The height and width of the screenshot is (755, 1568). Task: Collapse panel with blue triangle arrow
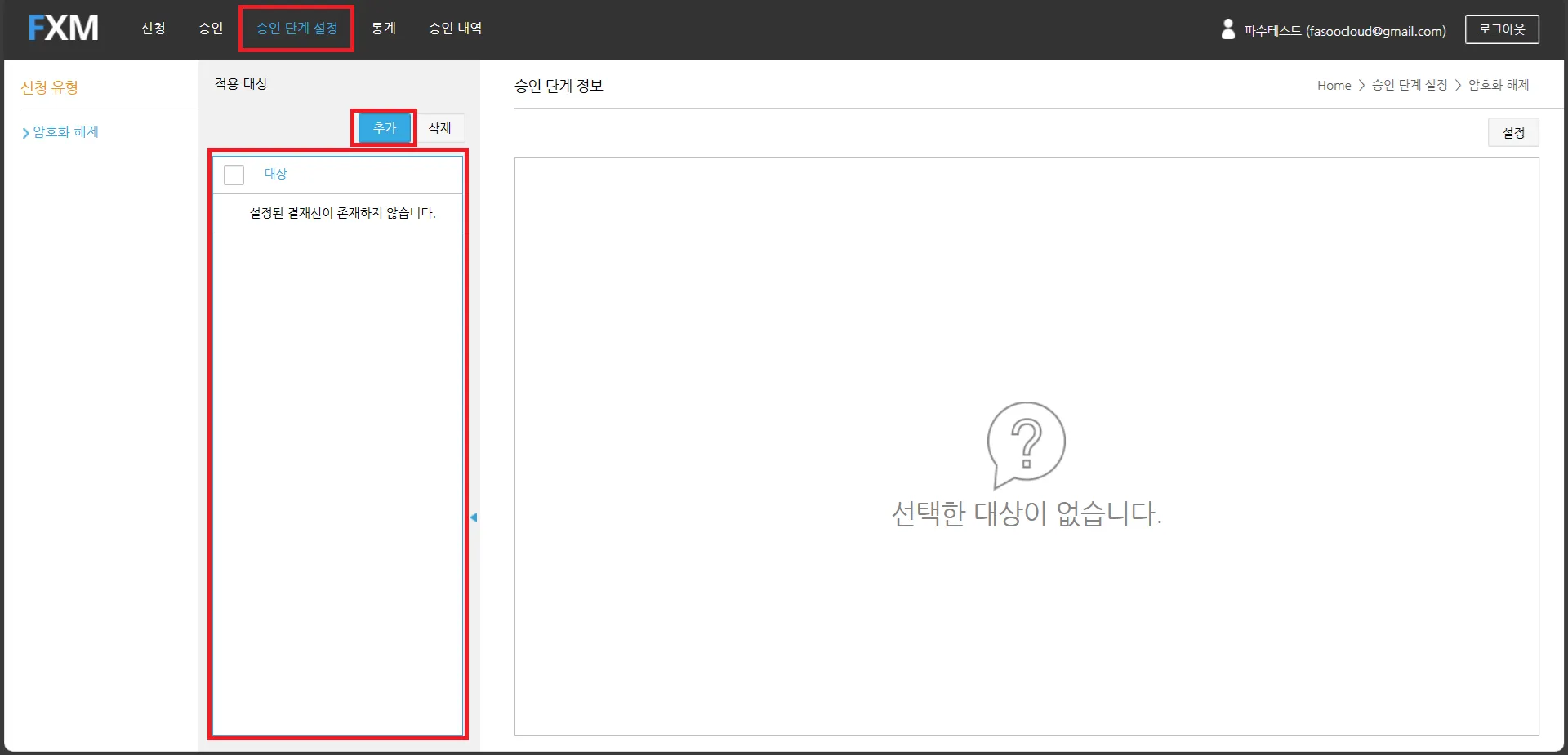click(474, 517)
